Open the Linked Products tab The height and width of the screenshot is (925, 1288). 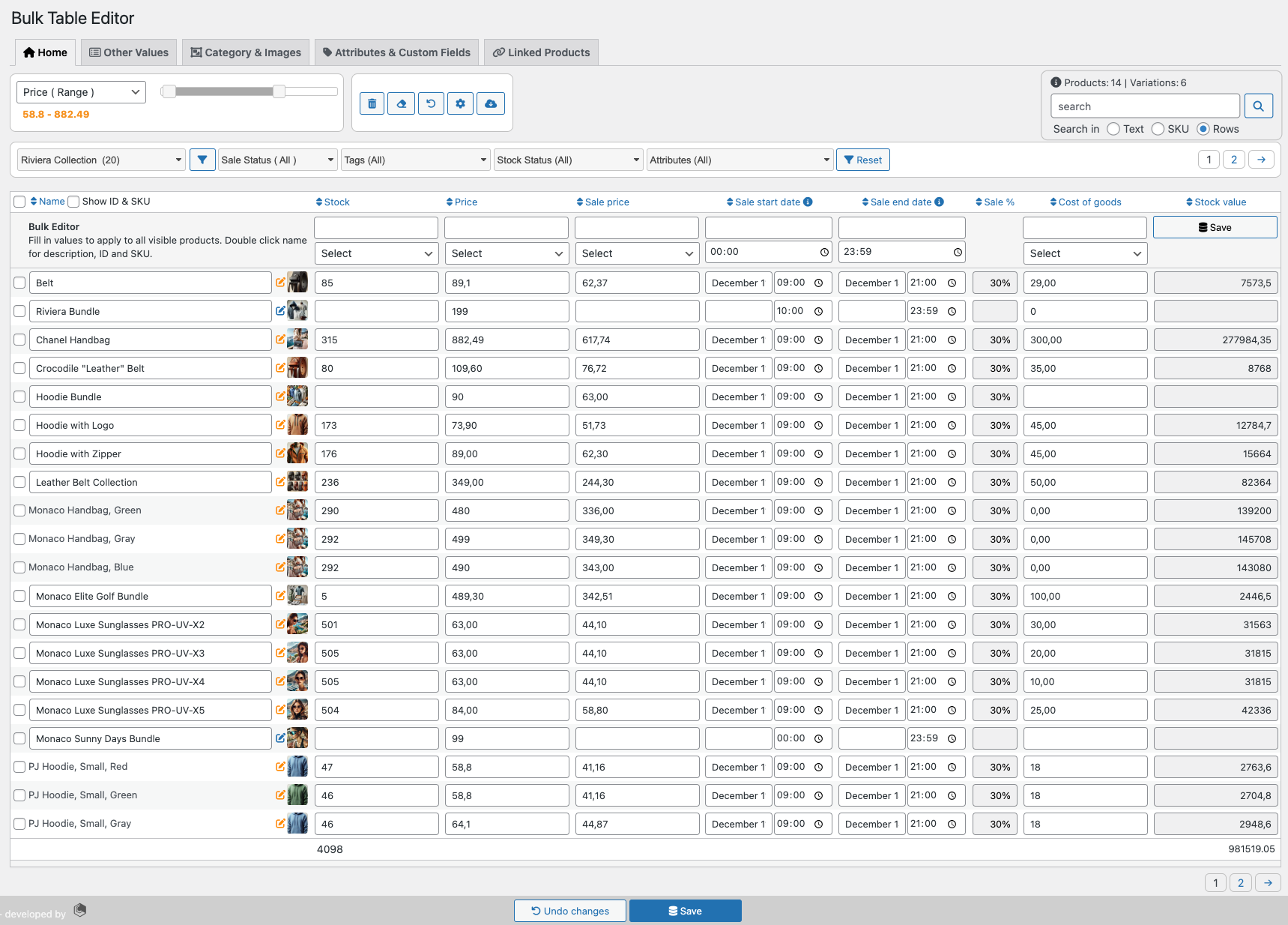tap(541, 52)
